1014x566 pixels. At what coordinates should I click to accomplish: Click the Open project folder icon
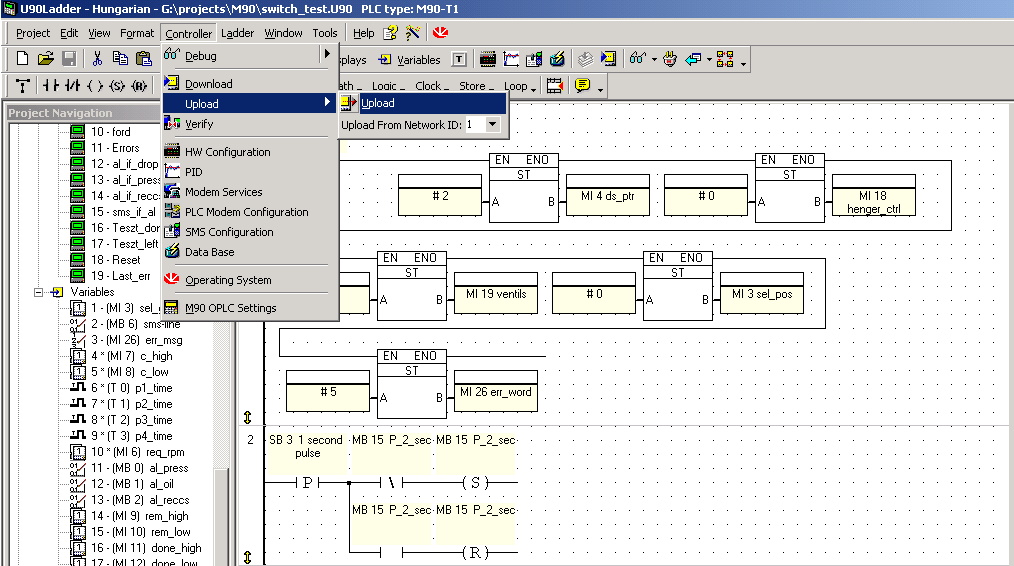click(45, 59)
